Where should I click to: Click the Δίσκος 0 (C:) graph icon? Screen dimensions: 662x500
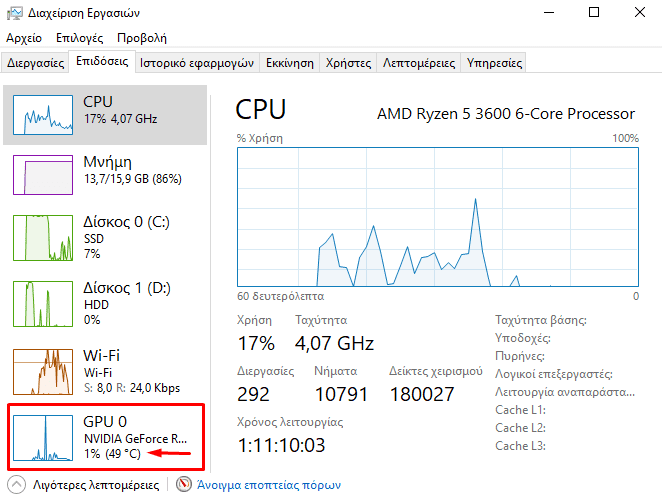pyautogui.click(x=43, y=236)
